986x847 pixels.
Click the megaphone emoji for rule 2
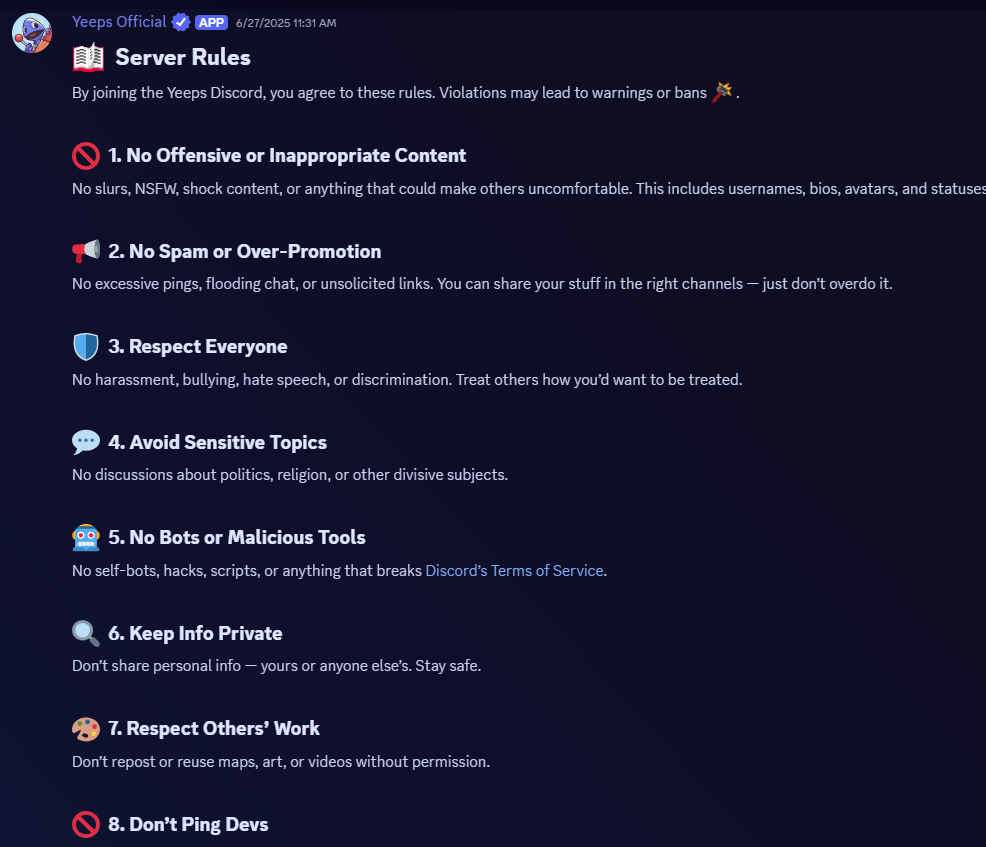click(x=86, y=251)
